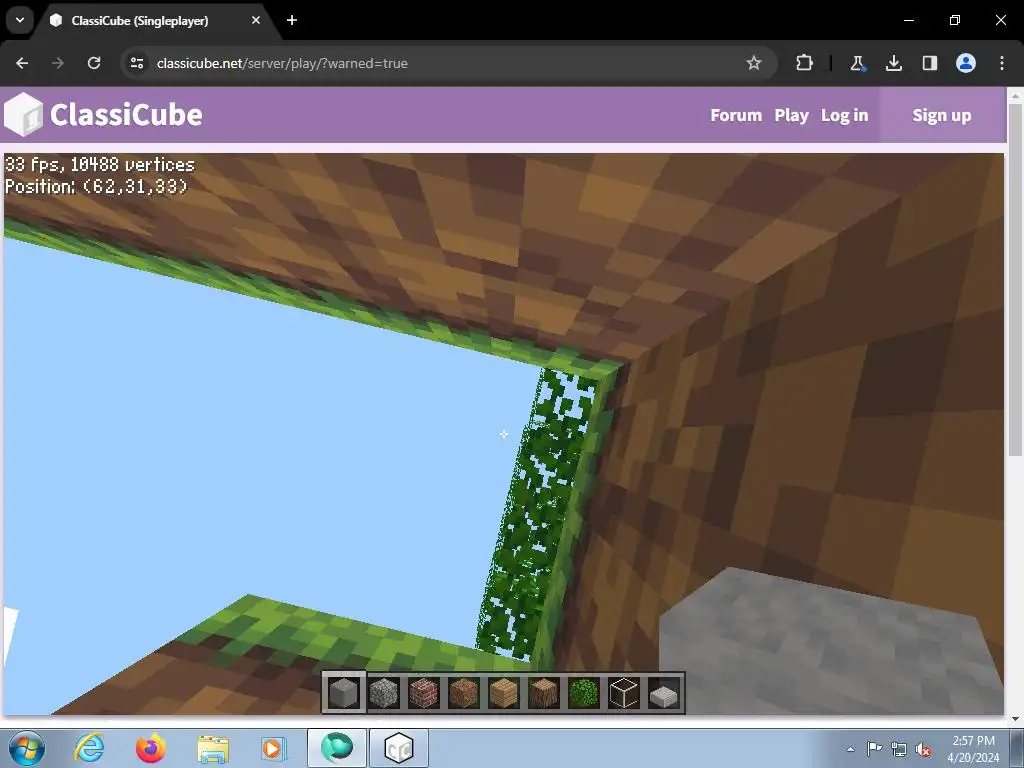This screenshot has width=1024, height=768.
Task: Select the brick block in hotbar
Action: pyautogui.click(x=424, y=693)
